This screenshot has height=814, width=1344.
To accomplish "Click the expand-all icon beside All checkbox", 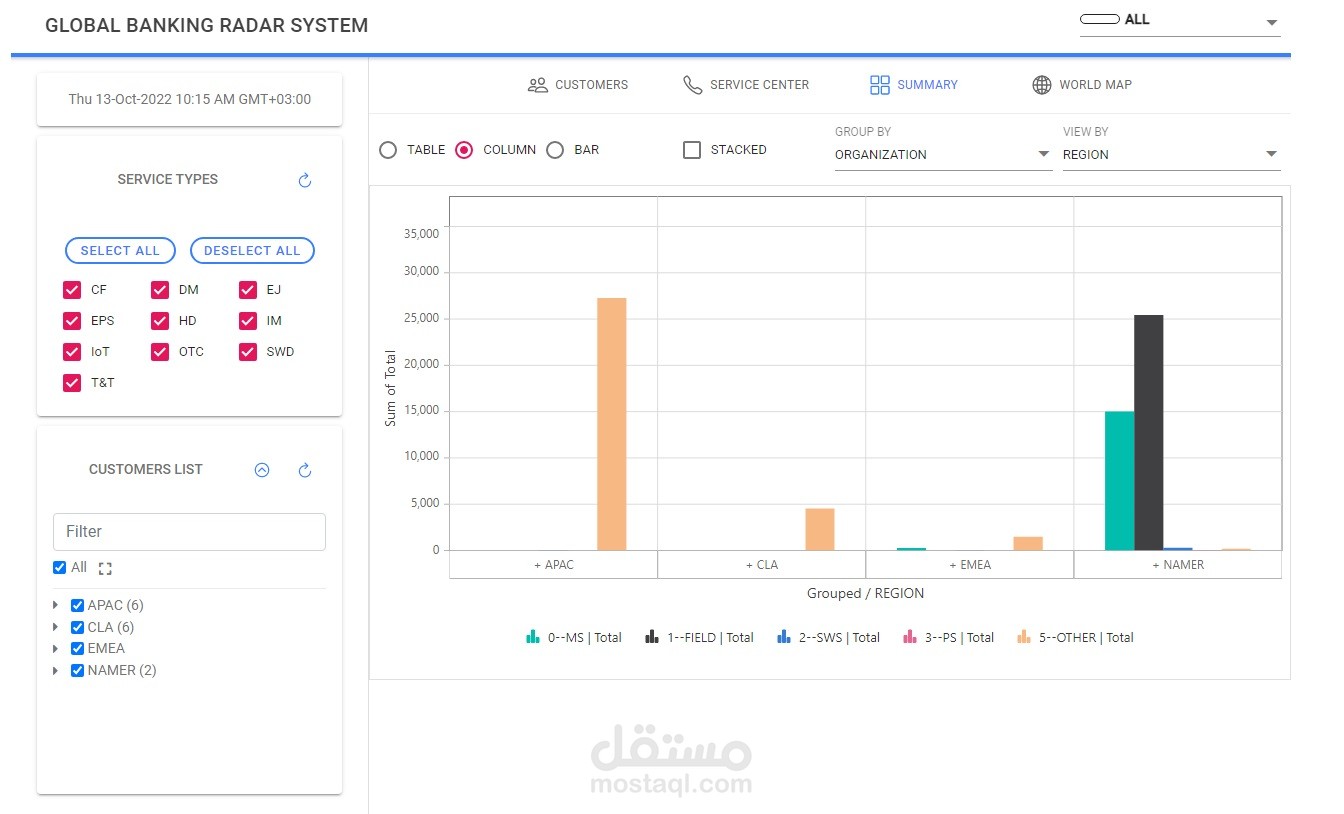I will (x=105, y=567).
